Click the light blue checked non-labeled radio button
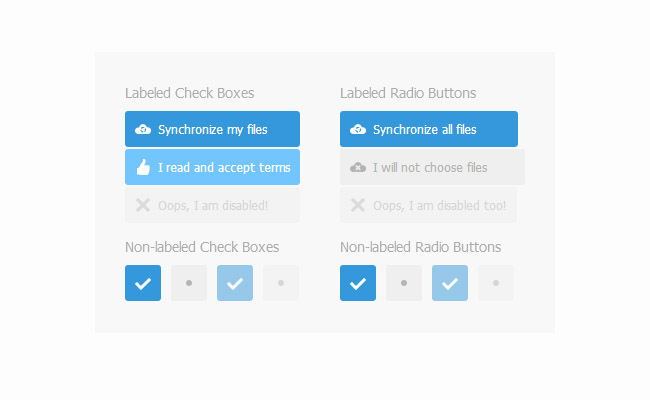Screen dimensions: 650x400 (450, 283)
